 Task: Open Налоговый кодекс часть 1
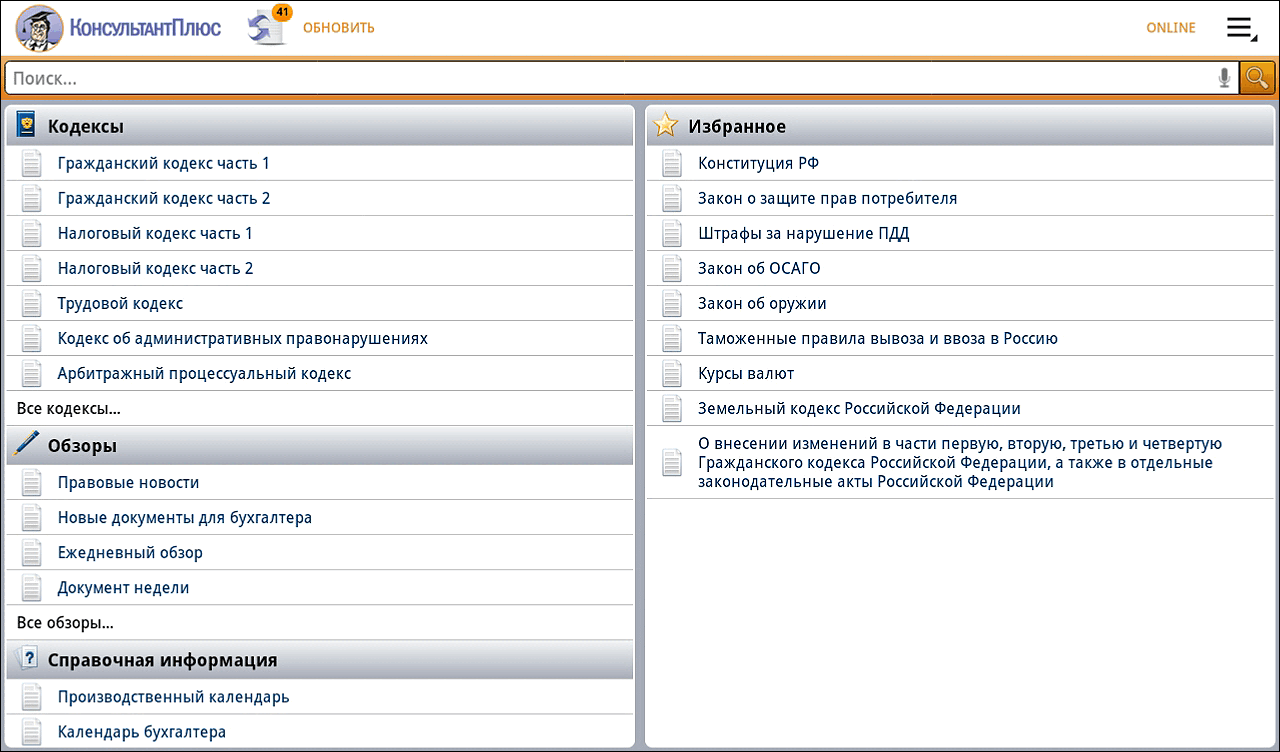[320, 233]
